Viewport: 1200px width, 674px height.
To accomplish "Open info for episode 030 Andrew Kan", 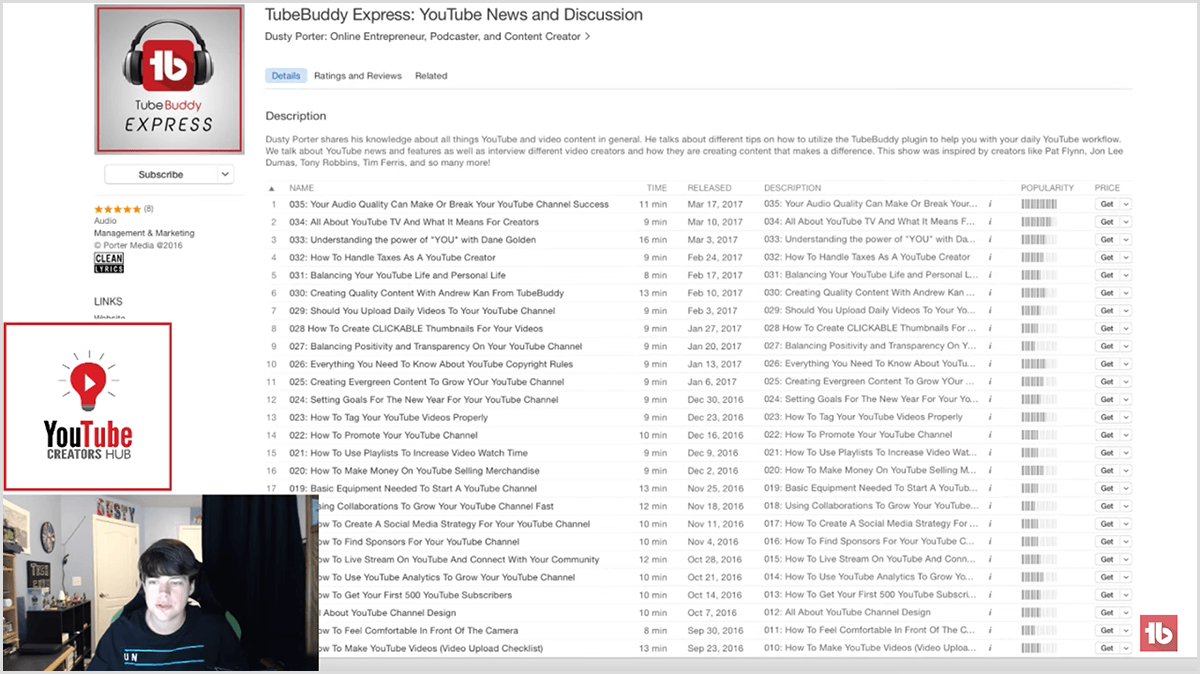I will (x=989, y=293).
